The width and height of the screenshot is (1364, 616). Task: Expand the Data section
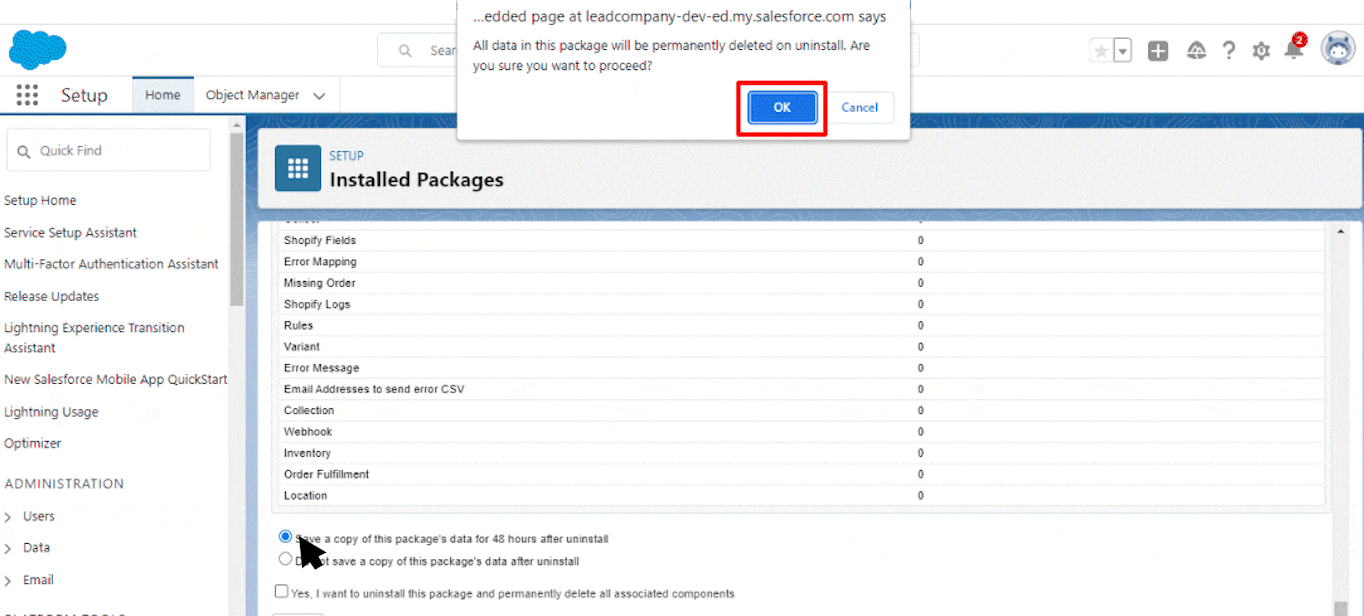(8, 548)
